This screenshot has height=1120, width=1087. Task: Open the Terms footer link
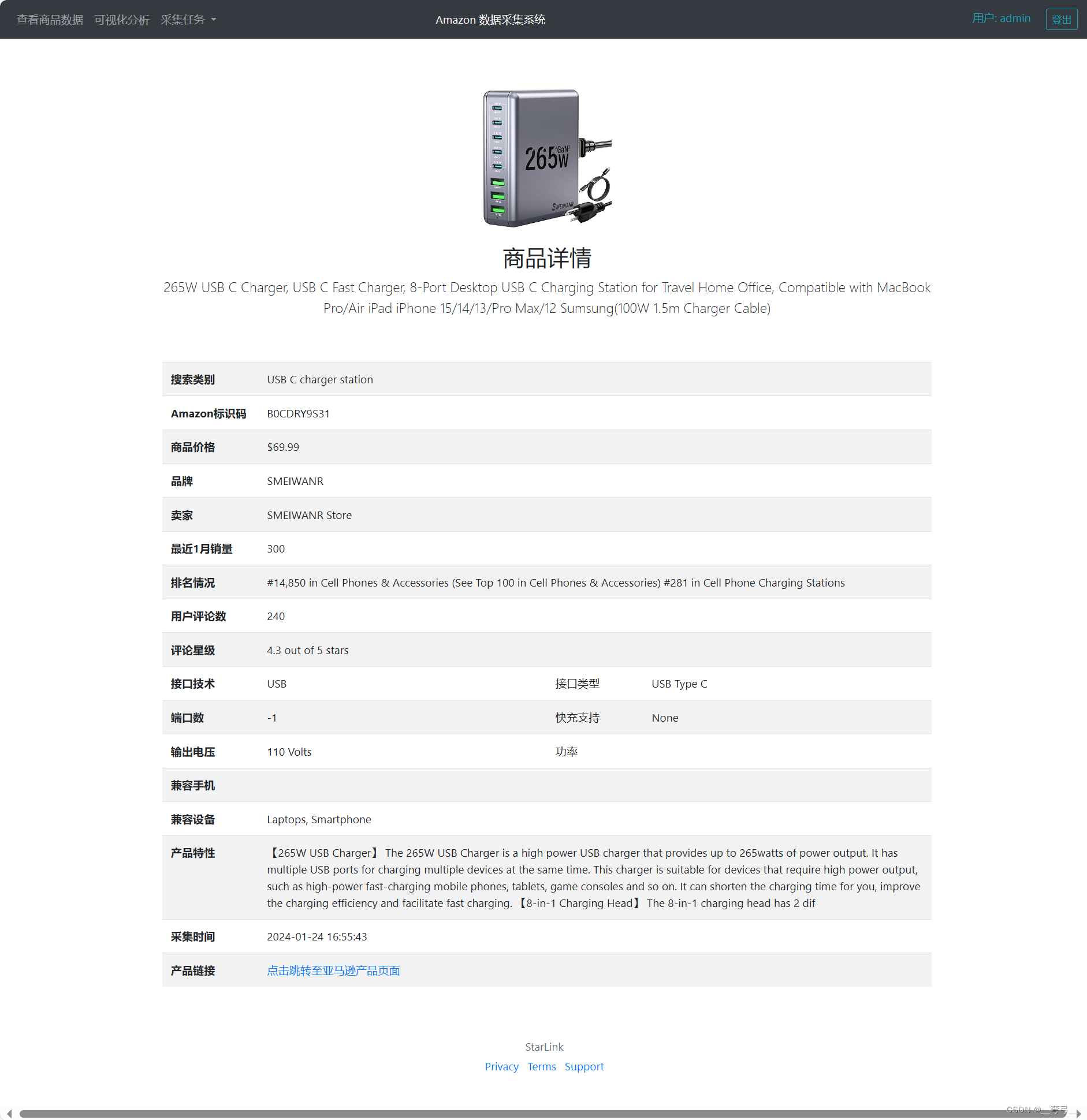(x=541, y=1066)
